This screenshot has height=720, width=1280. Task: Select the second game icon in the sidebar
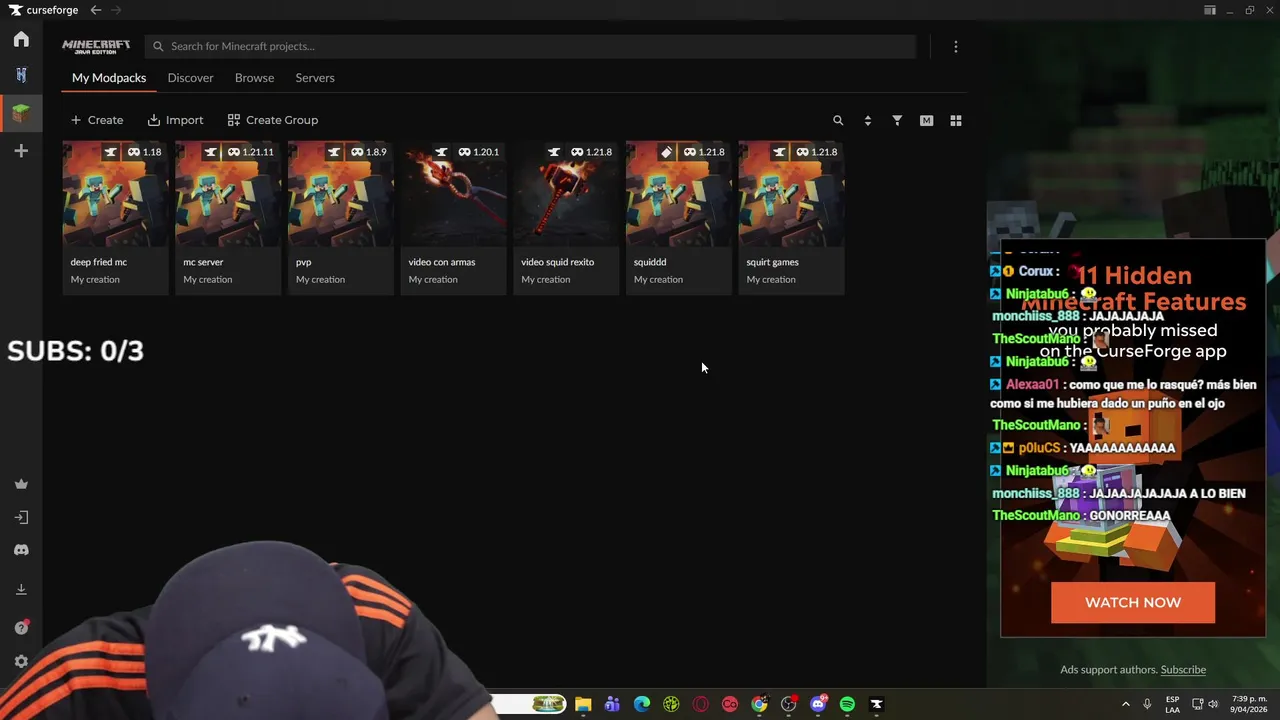click(21, 75)
